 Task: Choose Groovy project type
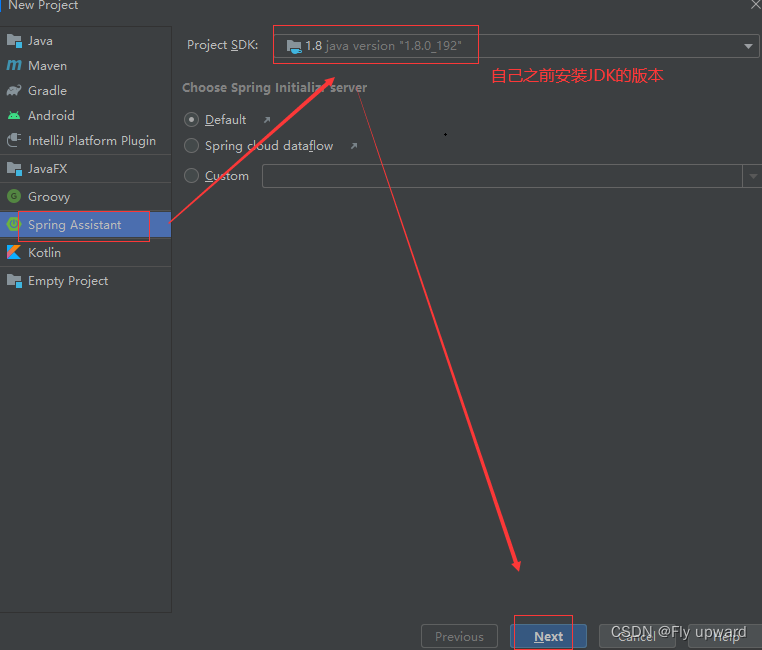(86, 197)
